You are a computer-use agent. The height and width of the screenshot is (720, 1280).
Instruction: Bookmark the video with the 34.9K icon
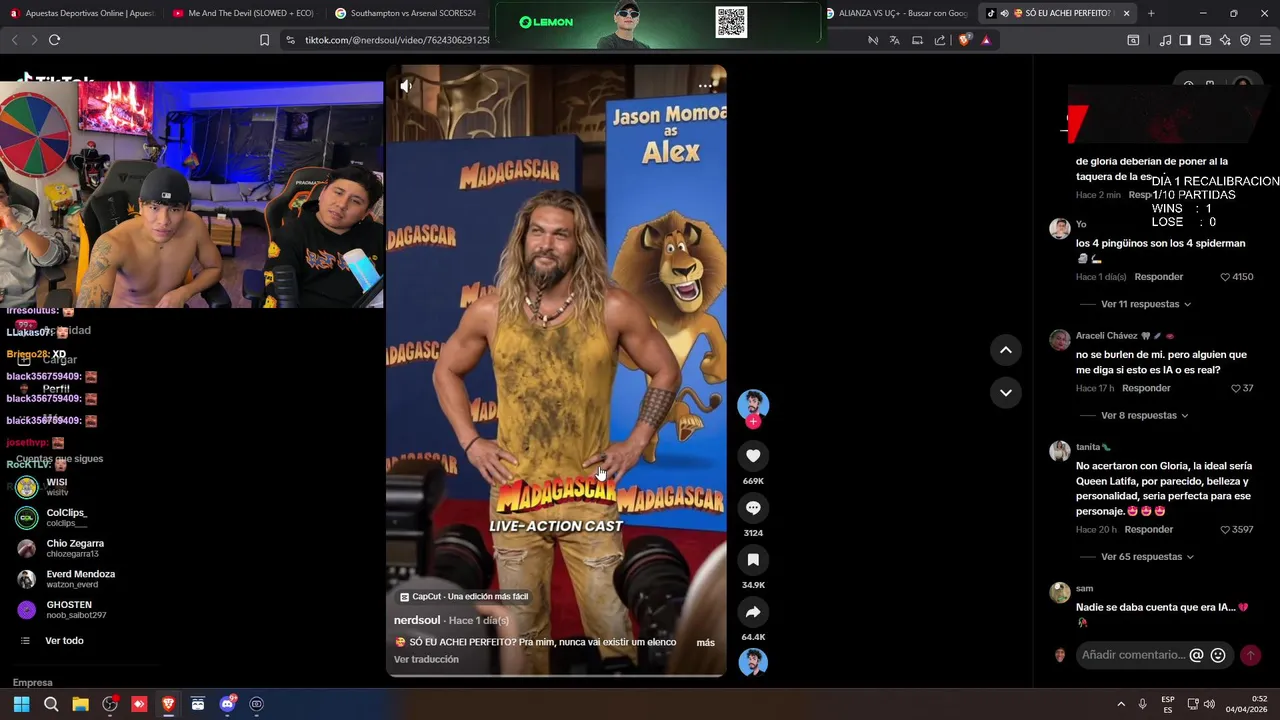pos(753,560)
